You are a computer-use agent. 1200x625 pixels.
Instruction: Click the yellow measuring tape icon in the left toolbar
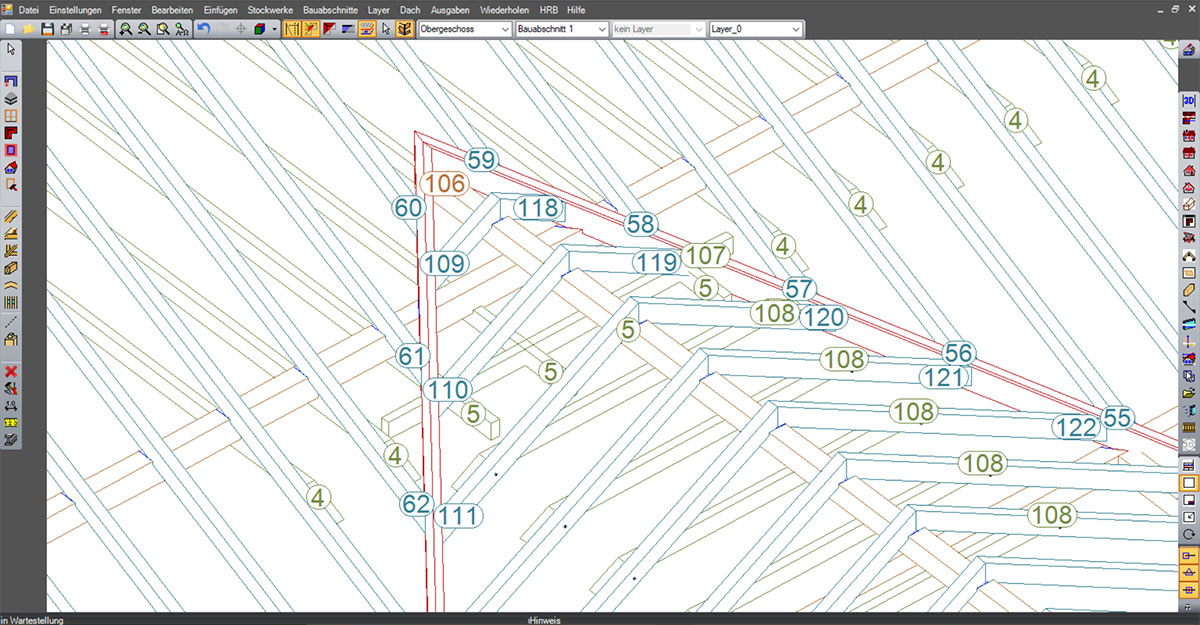coord(11,422)
